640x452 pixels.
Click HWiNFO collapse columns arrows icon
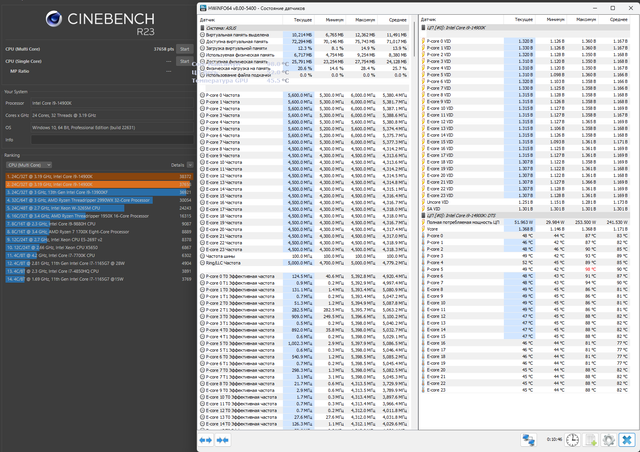coord(222,440)
